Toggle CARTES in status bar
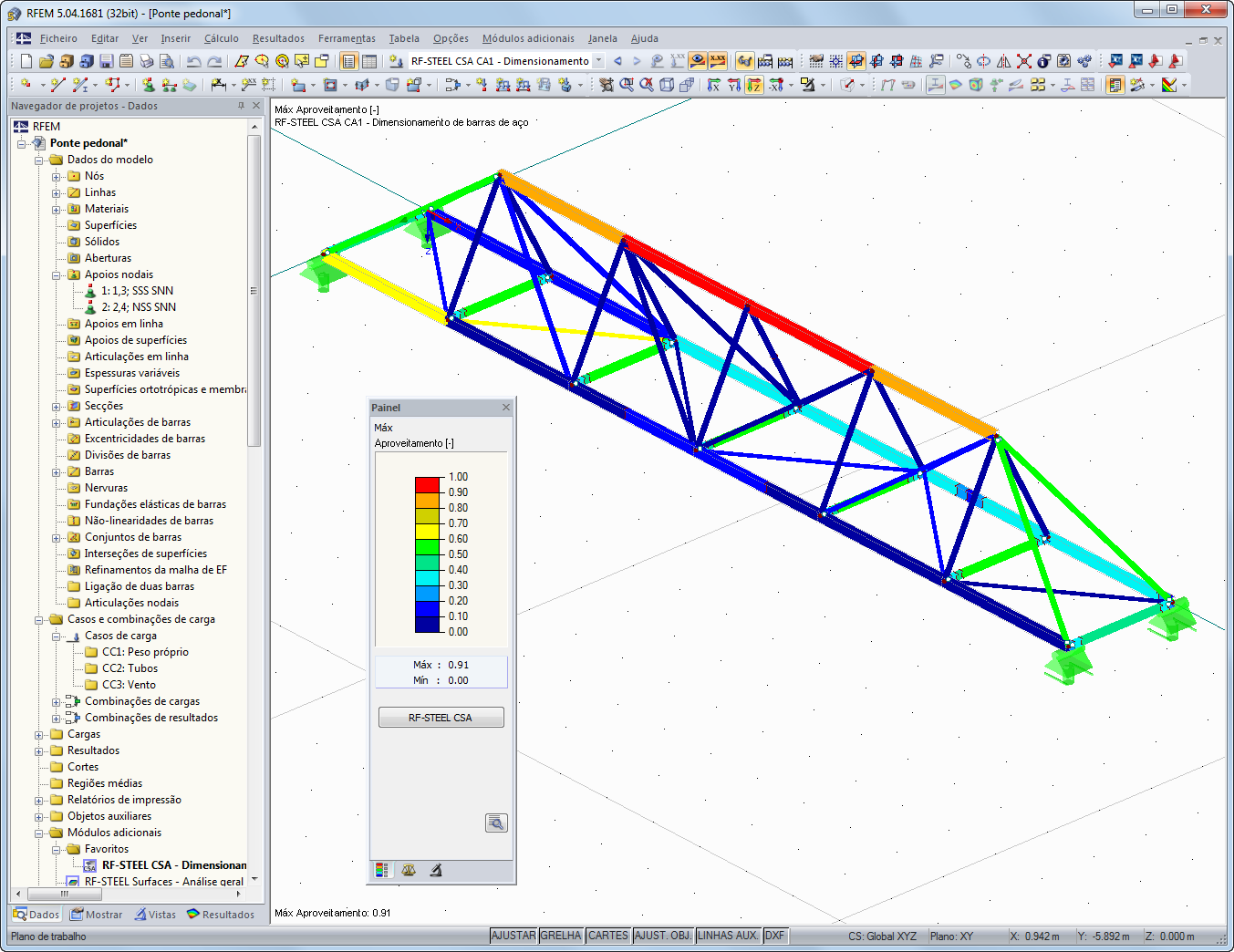Viewport: 1234px width, 952px height. click(608, 936)
